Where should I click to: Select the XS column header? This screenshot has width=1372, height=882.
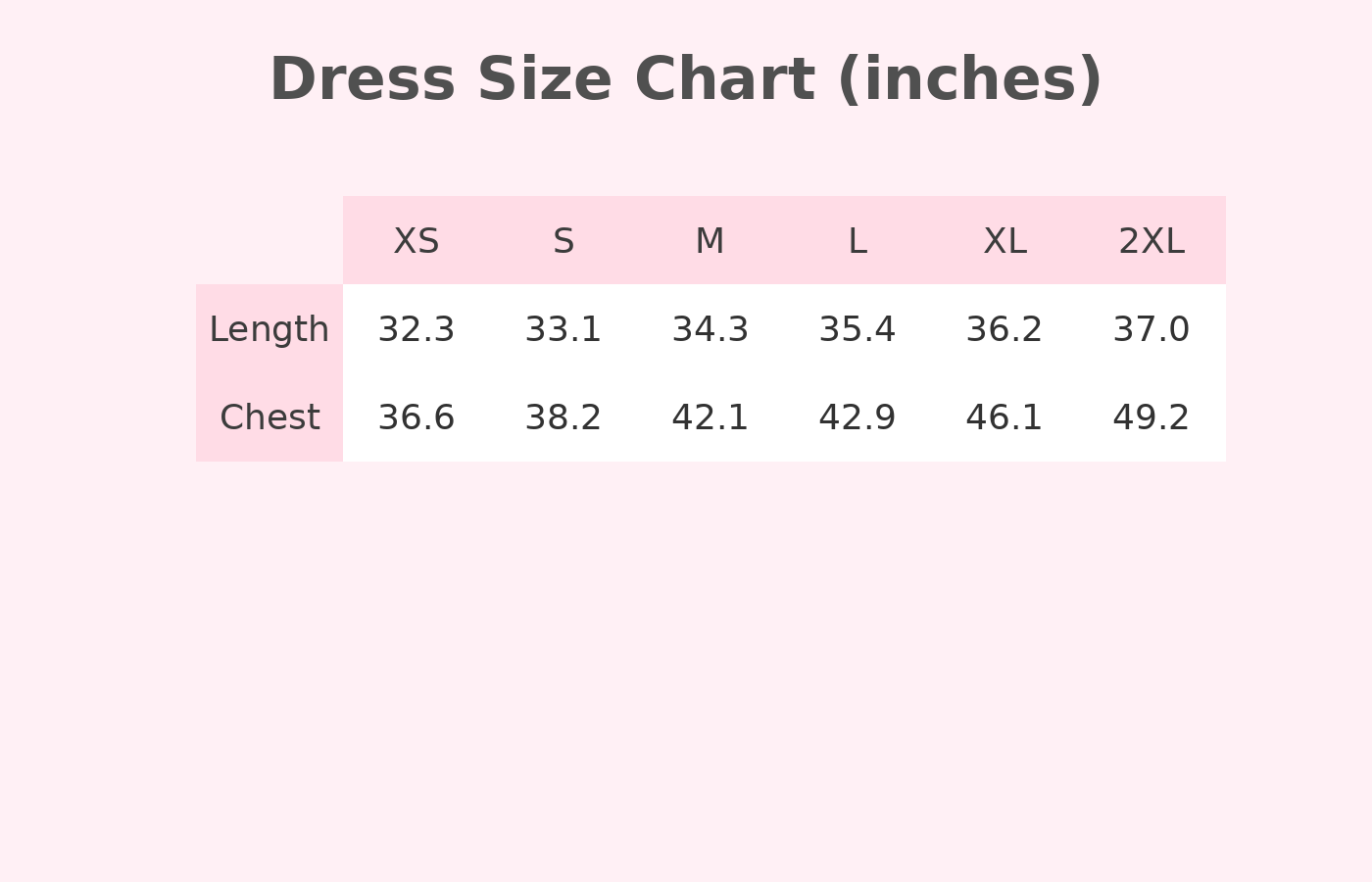416,241
